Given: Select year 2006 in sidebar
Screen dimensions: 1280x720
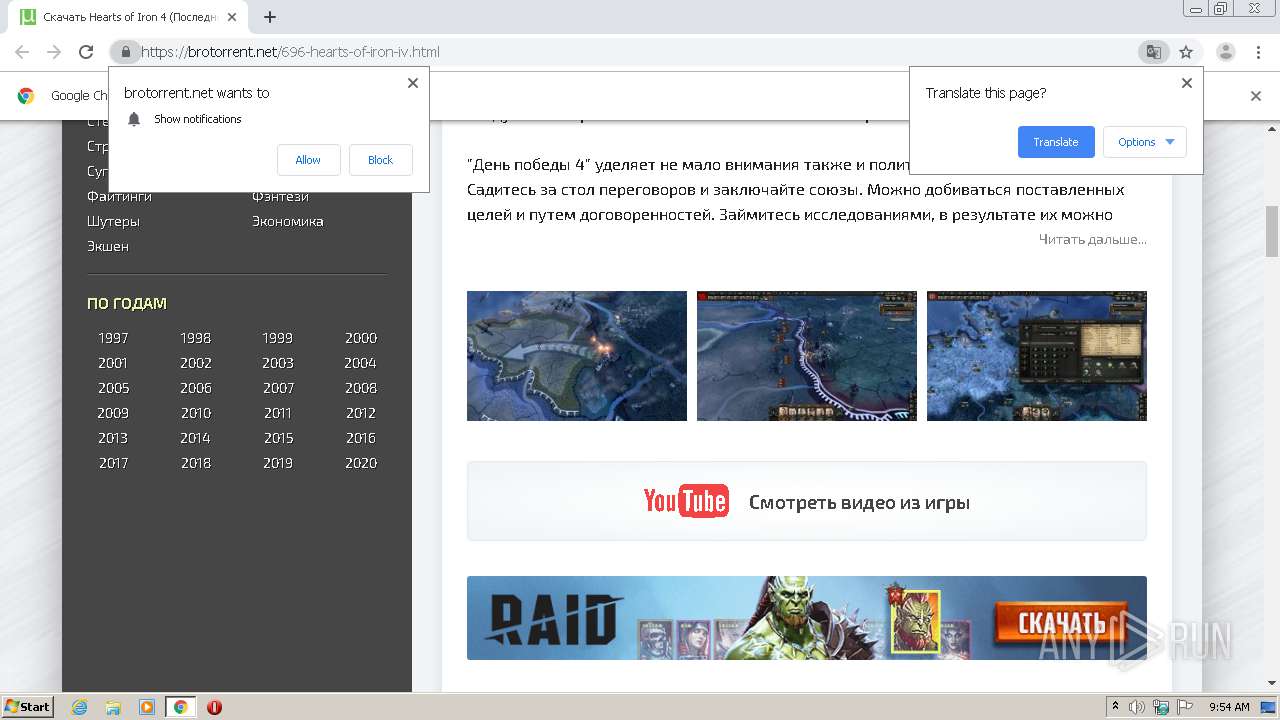Looking at the screenshot, I should 196,388.
